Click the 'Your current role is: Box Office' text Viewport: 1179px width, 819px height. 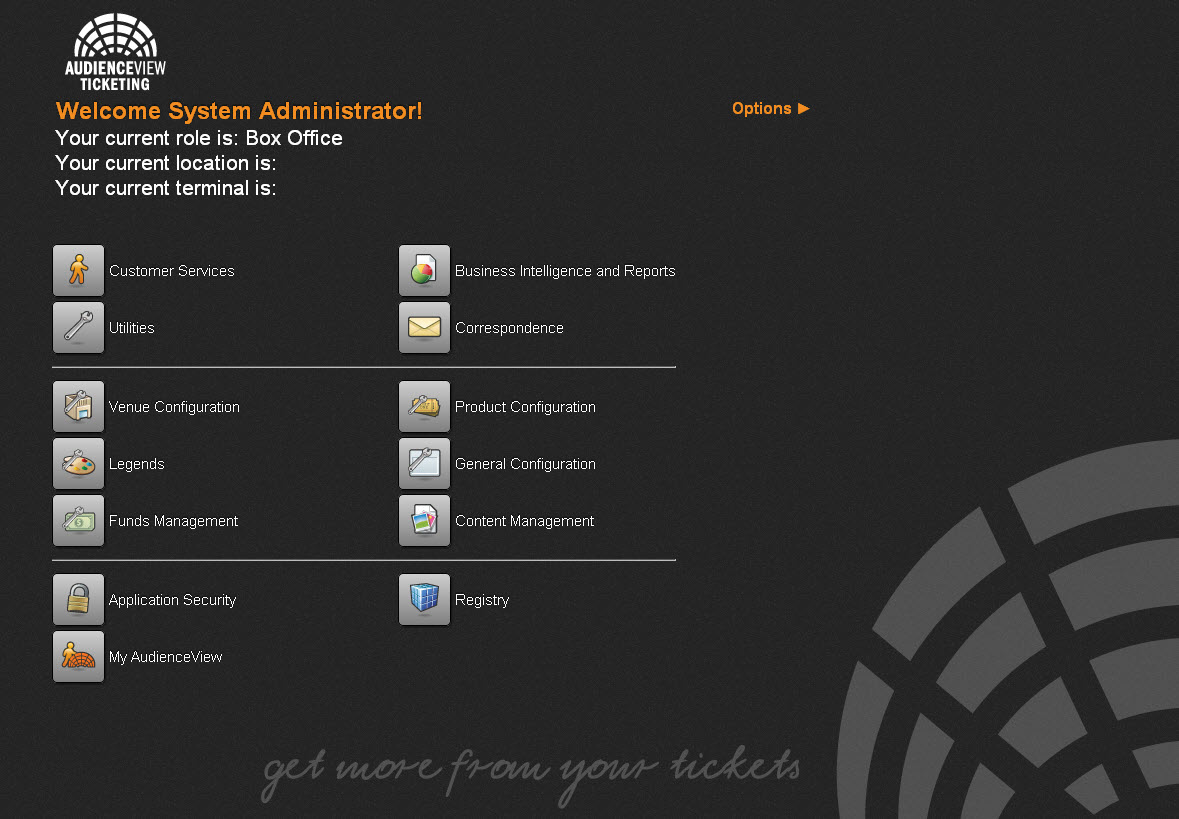(199, 138)
